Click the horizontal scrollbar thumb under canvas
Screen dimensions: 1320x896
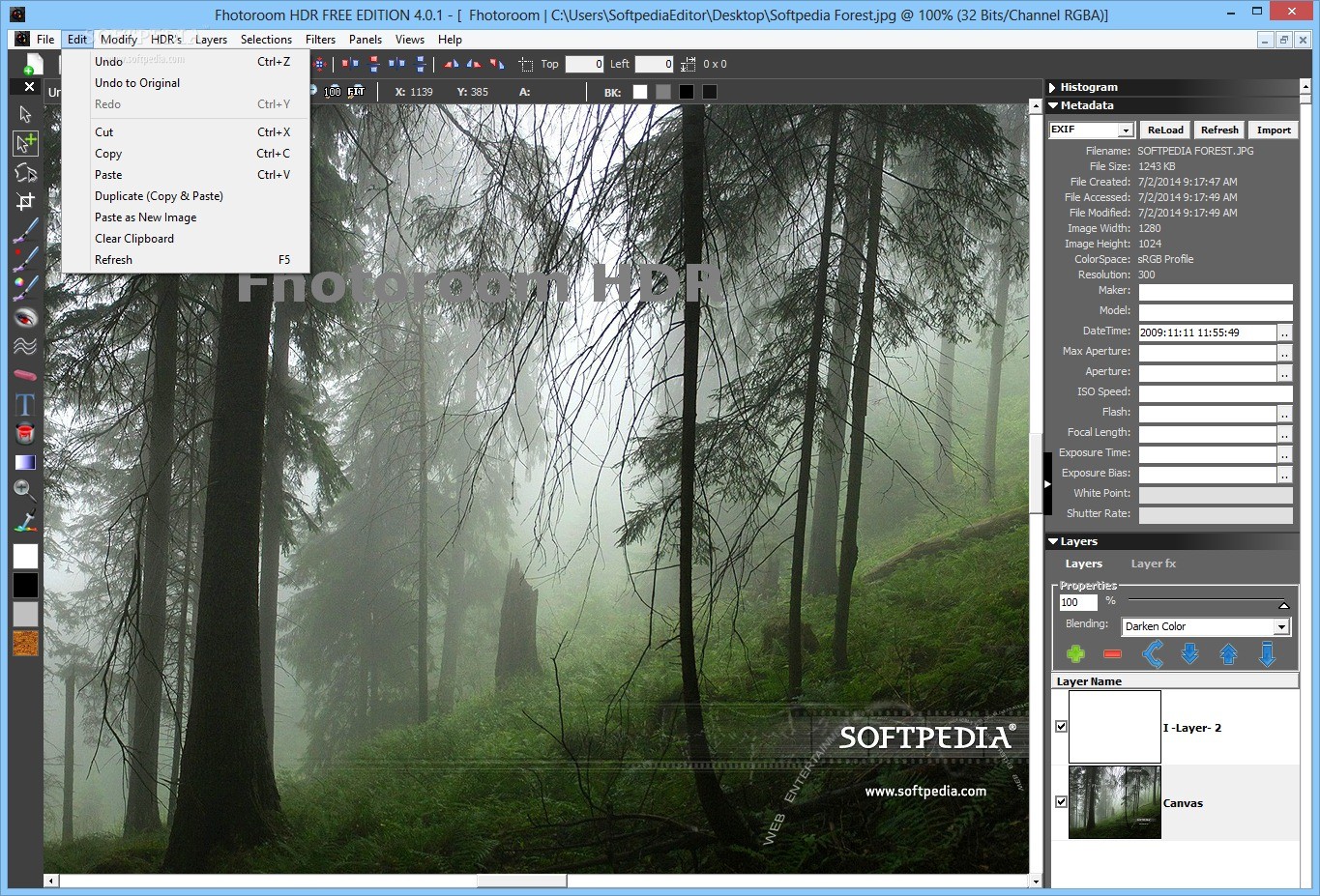click(521, 881)
